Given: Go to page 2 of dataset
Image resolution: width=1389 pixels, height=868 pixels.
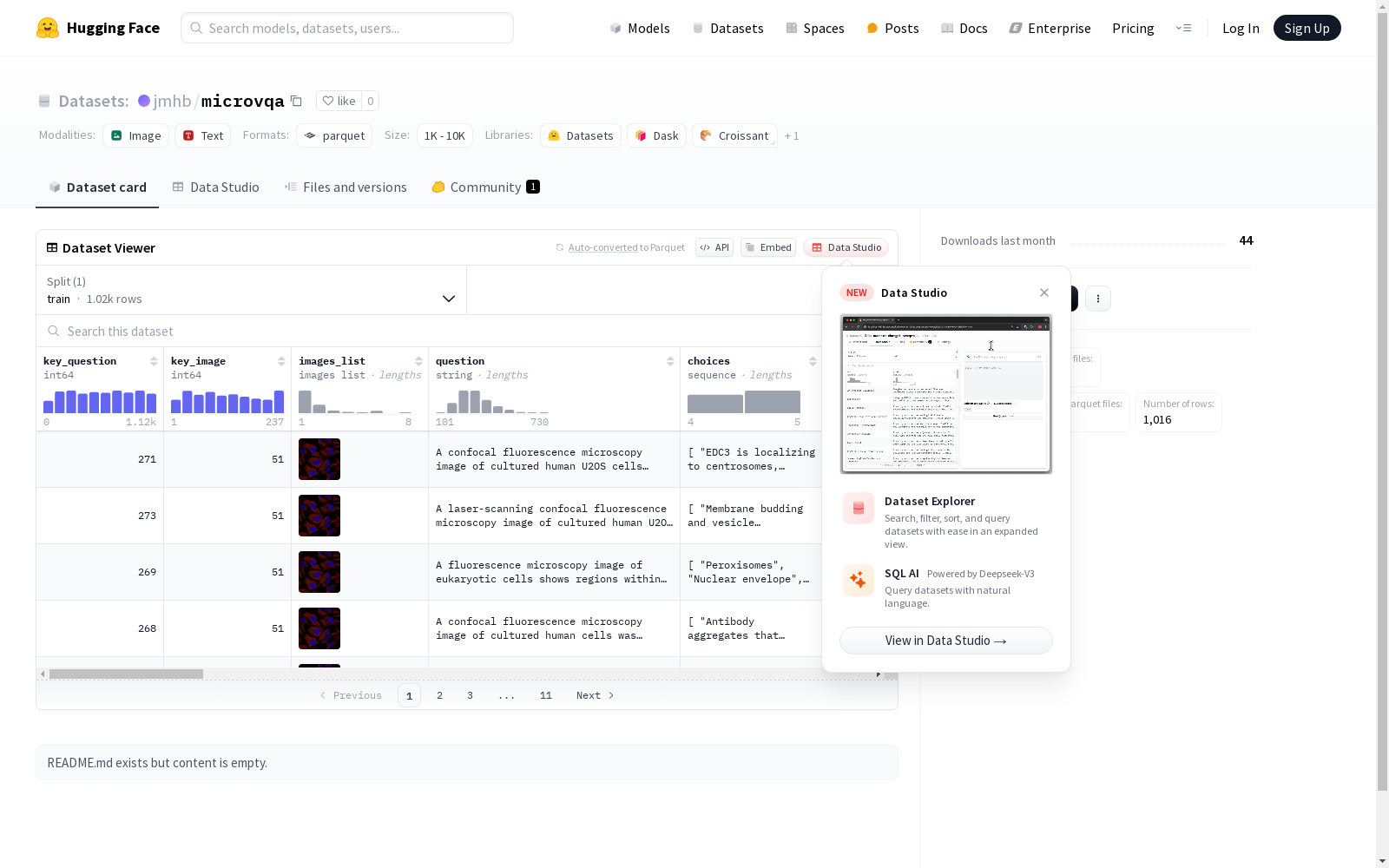Looking at the screenshot, I should pyautogui.click(x=440, y=695).
